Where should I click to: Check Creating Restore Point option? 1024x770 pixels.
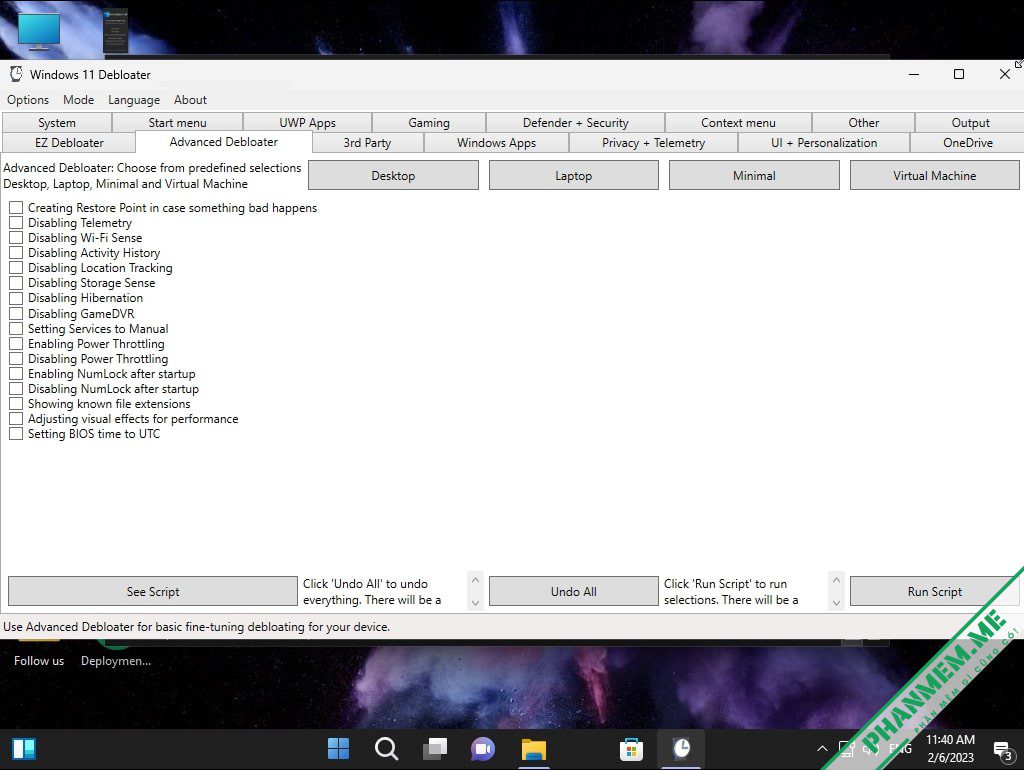point(16,208)
